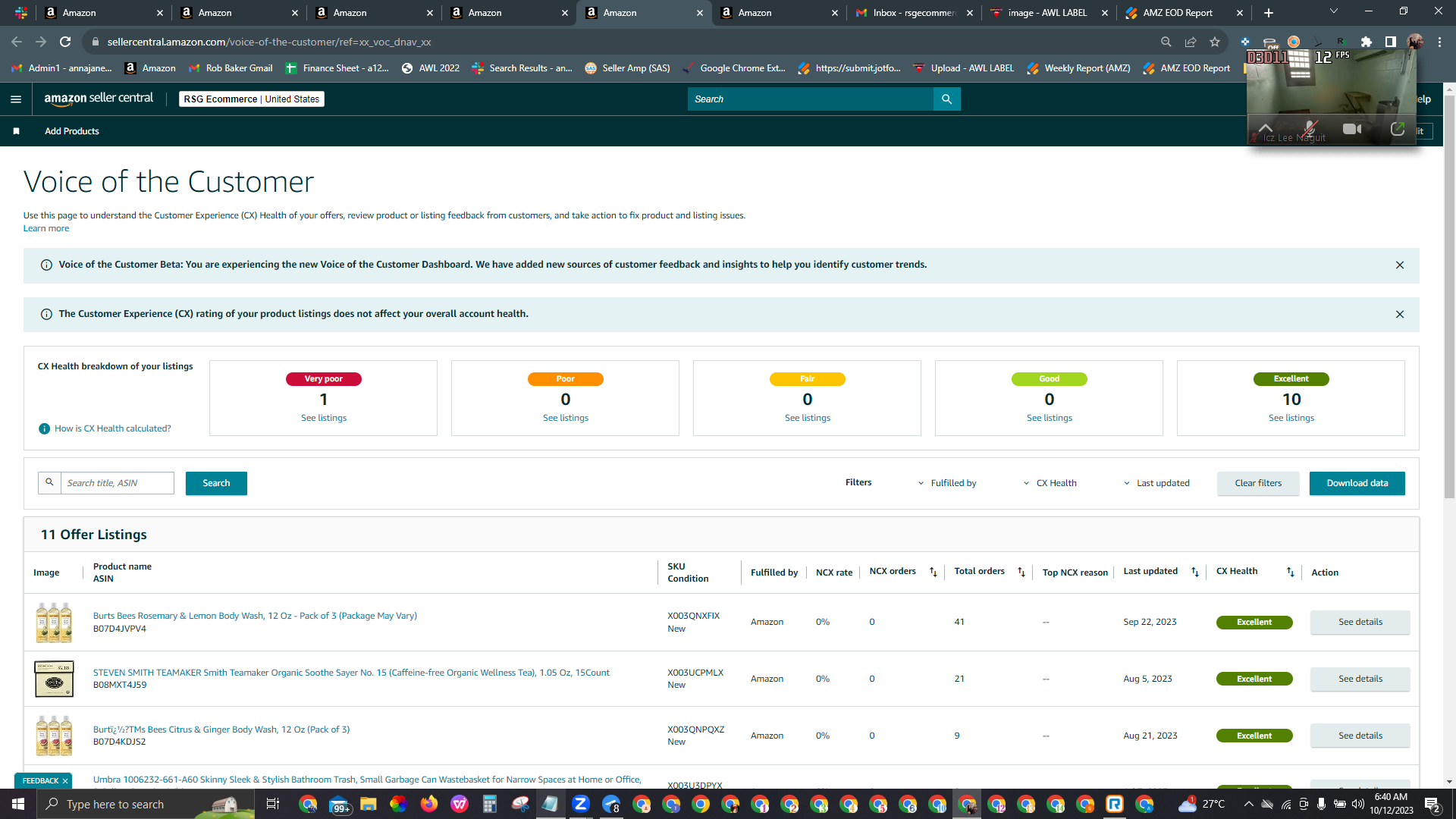Click the Seller Central top Search field
1456x819 pixels.
point(811,99)
